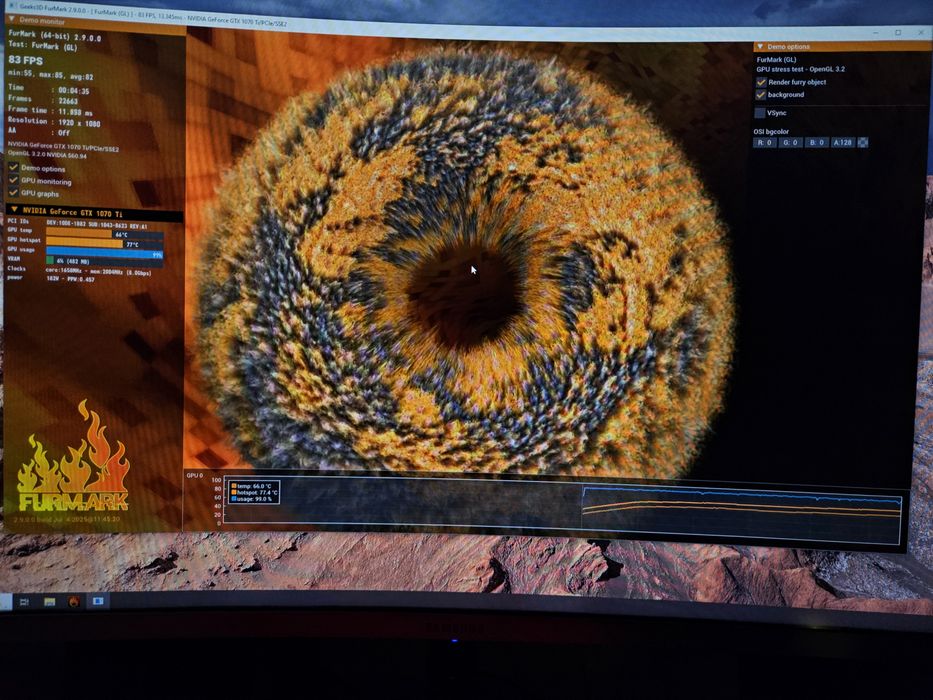The height and width of the screenshot is (700, 933).
Task: Click the graph legend temp entry
Action: pyautogui.click(x=251, y=486)
